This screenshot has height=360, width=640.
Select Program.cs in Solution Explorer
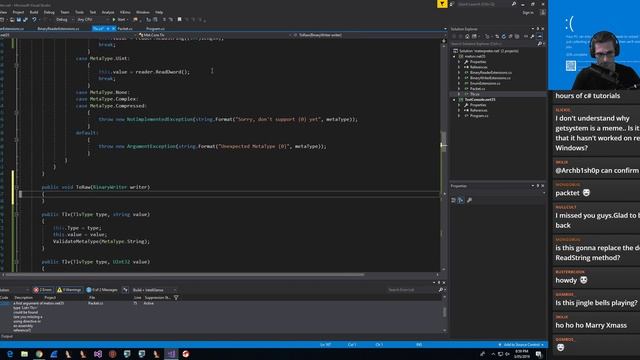[479, 116]
